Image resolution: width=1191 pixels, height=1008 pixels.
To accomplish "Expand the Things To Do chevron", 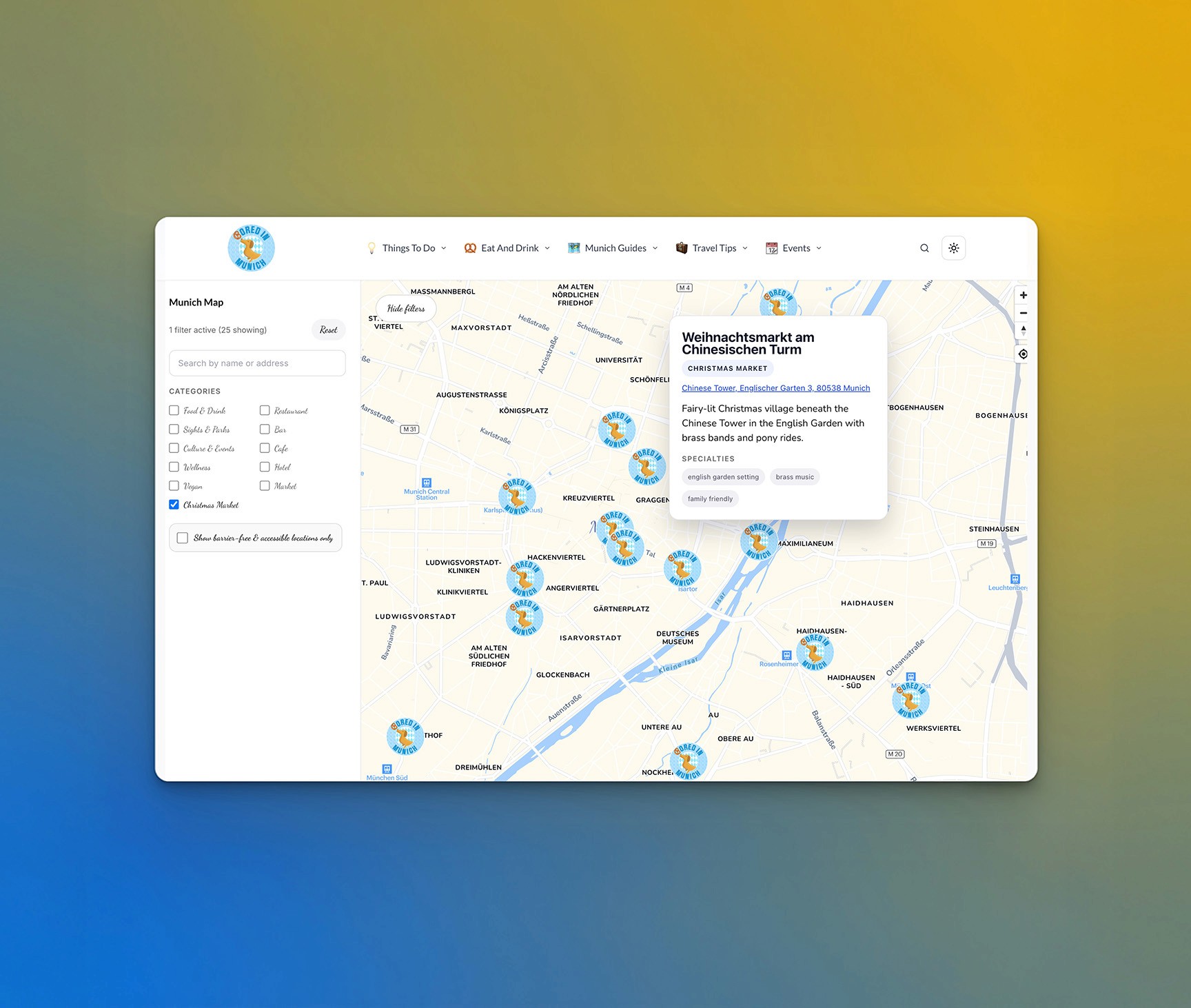I will pos(444,248).
